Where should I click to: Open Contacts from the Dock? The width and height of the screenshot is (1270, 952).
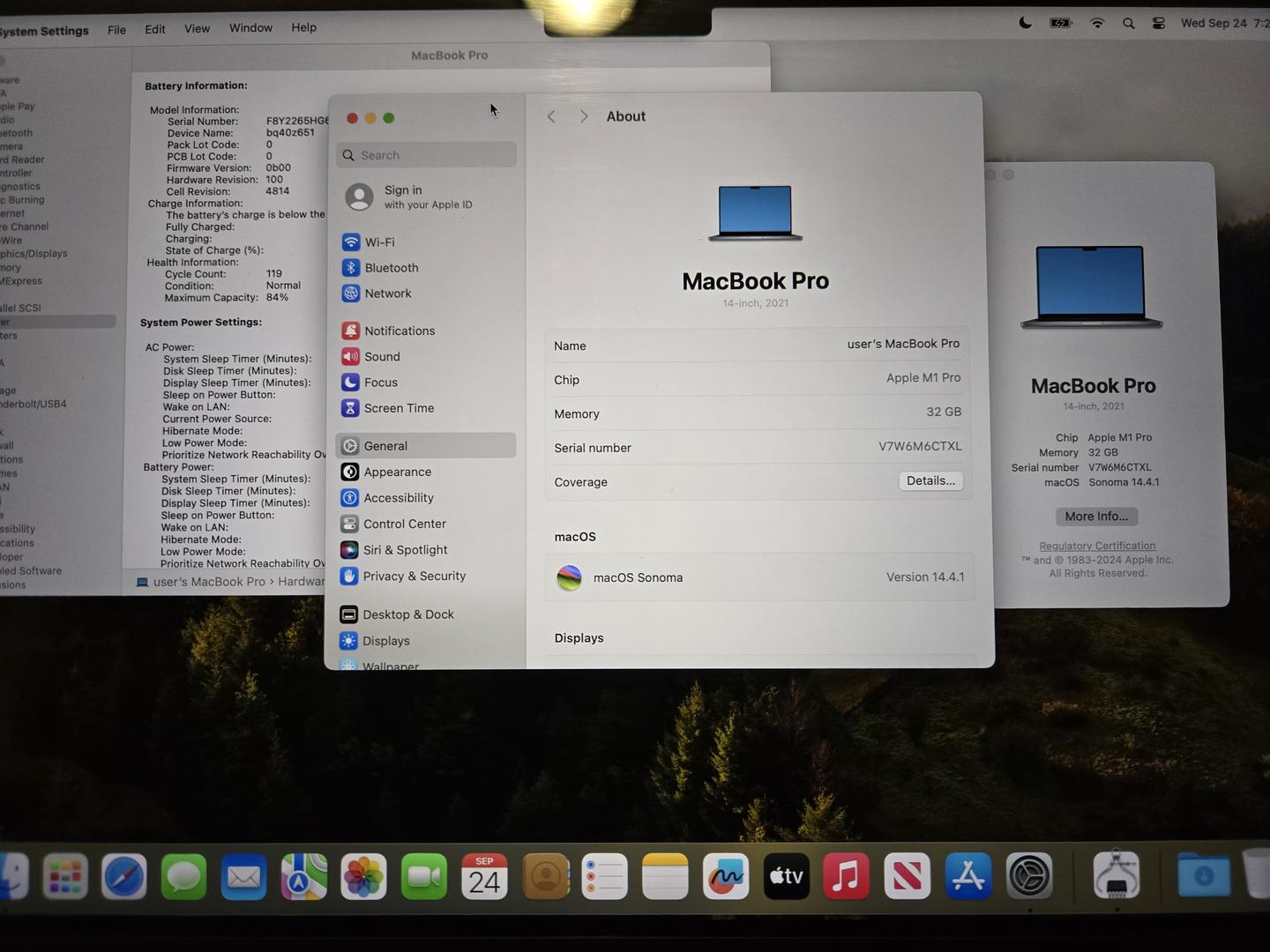[x=545, y=877]
